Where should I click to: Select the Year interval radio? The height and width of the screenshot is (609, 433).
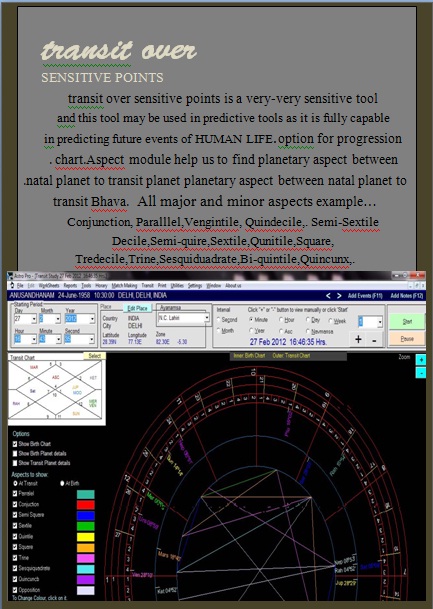click(251, 331)
